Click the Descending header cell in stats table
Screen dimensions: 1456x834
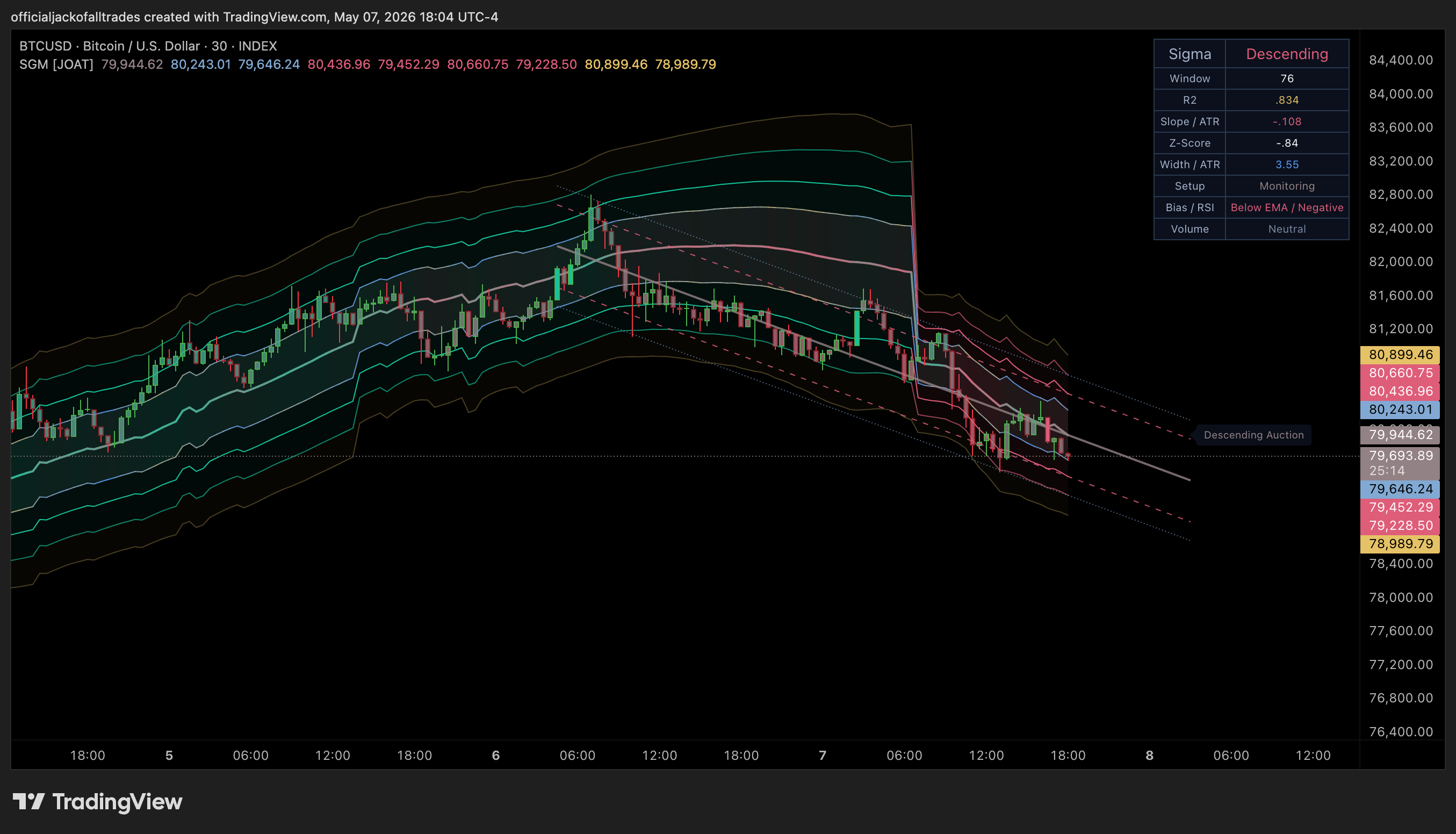click(x=1287, y=54)
